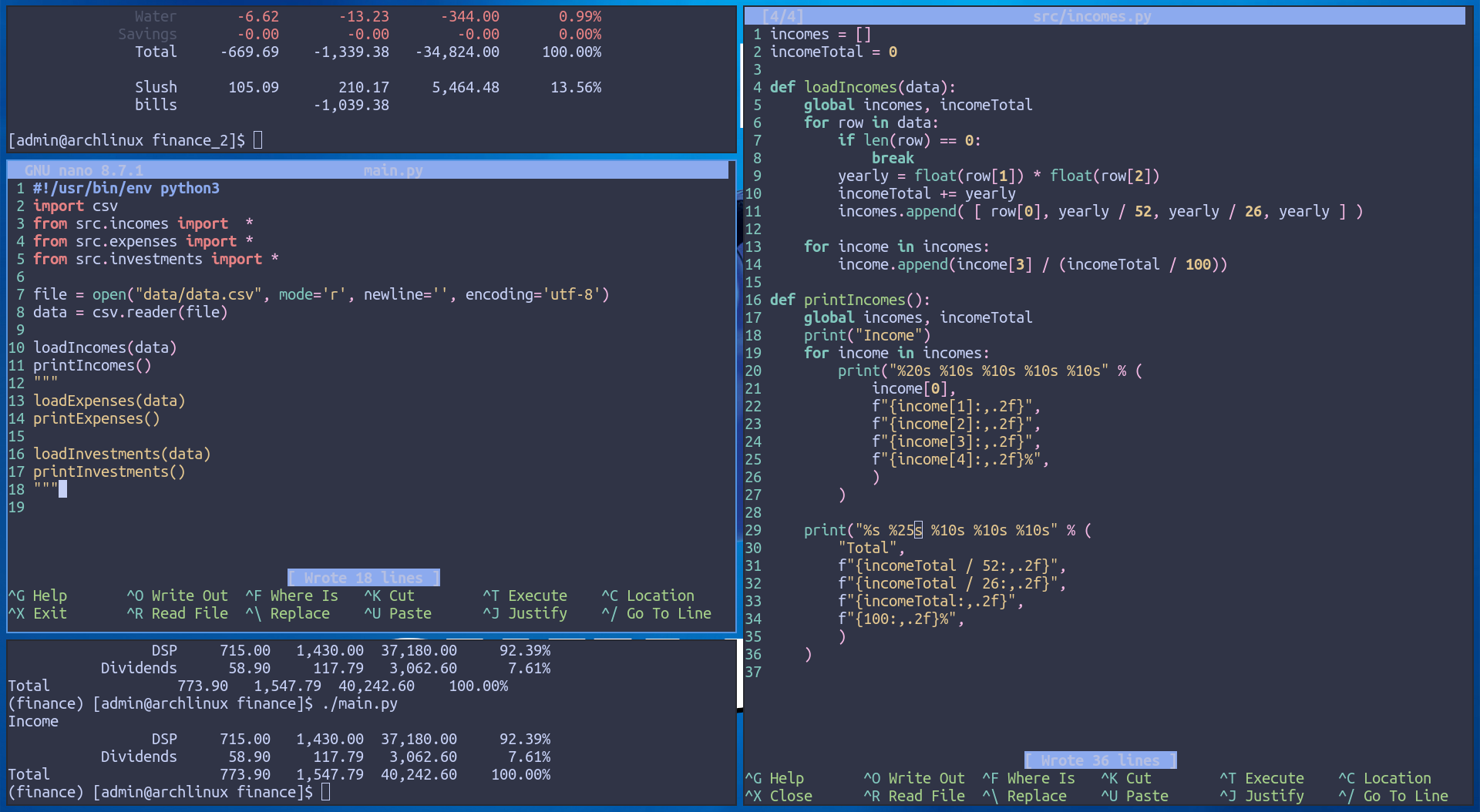Place cursor on 'from src.expenses import *' line
The image size is (1480, 812).
pos(143,241)
